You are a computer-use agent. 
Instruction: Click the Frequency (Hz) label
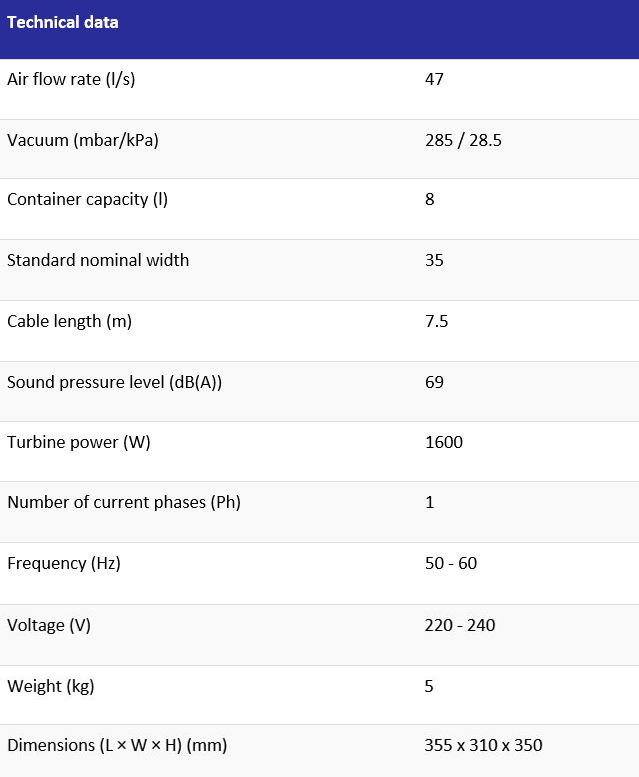[x=64, y=563]
